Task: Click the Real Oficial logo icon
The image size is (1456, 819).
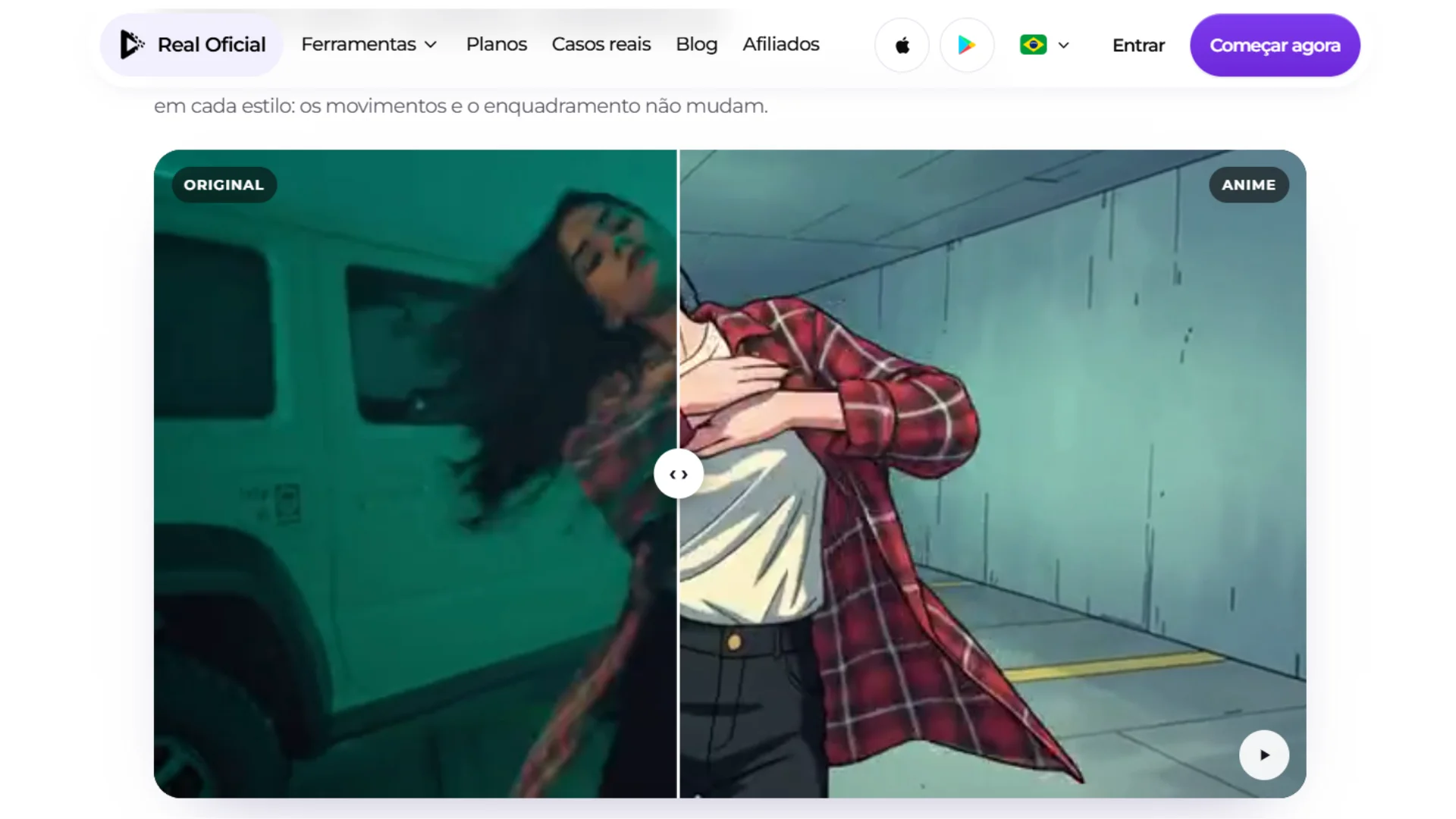Action: click(x=132, y=45)
